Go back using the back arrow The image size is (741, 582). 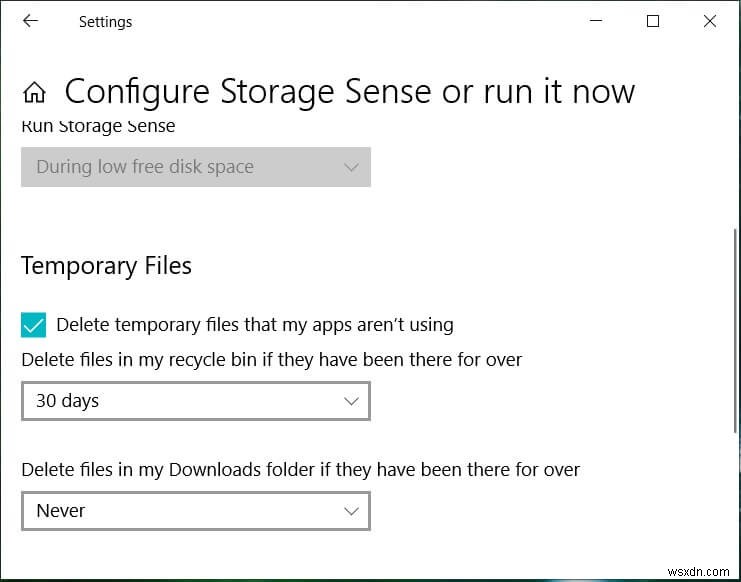click(x=30, y=21)
